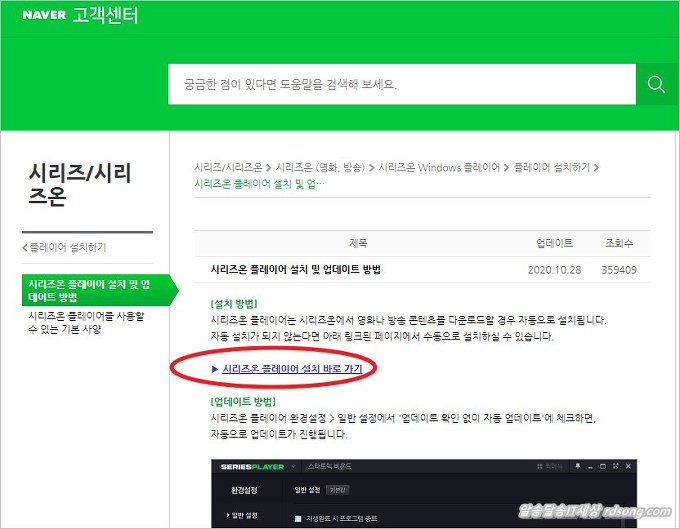Image resolution: width=680 pixels, height=529 pixels.
Task: Click the search magnifier icon
Action: tap(656, 85)
